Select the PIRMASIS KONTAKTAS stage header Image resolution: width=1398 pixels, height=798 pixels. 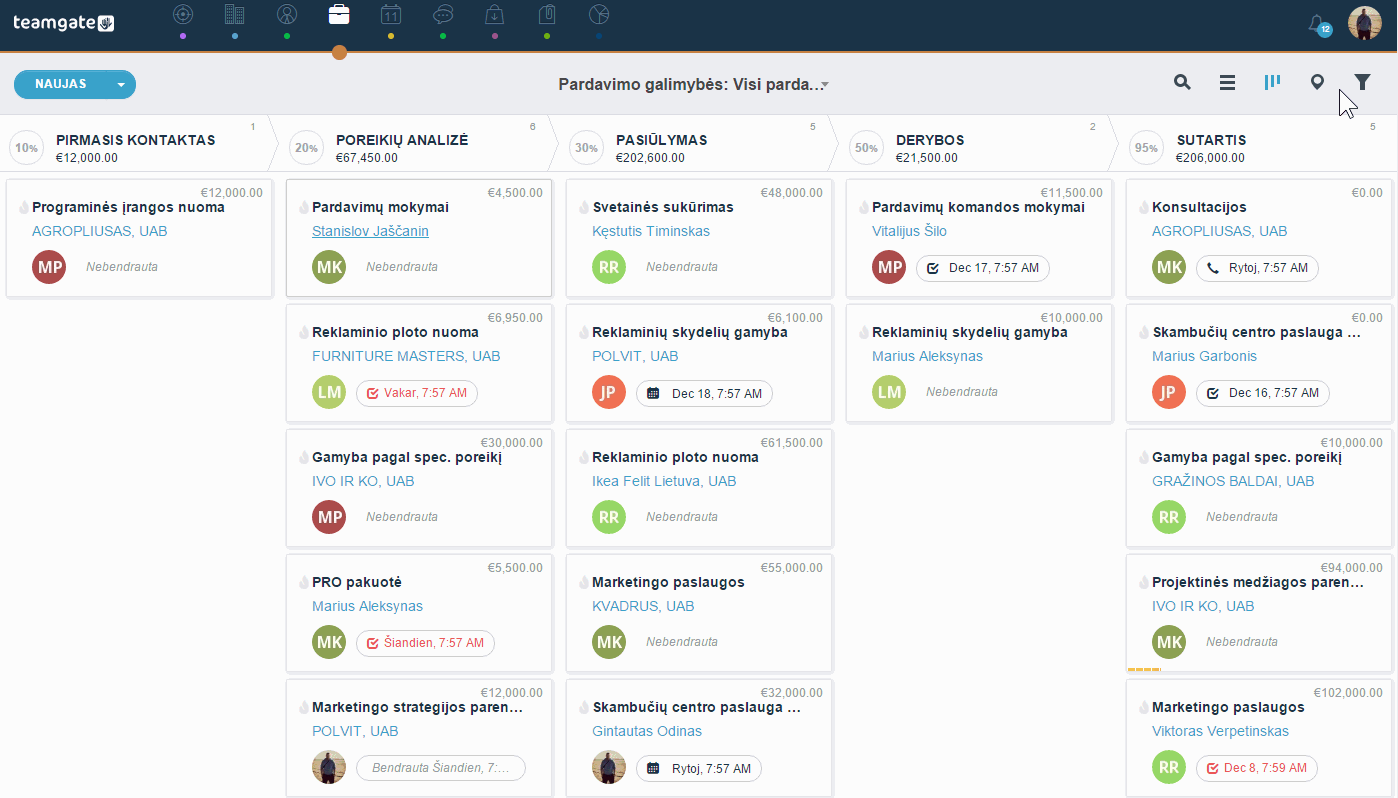point(136,140)
